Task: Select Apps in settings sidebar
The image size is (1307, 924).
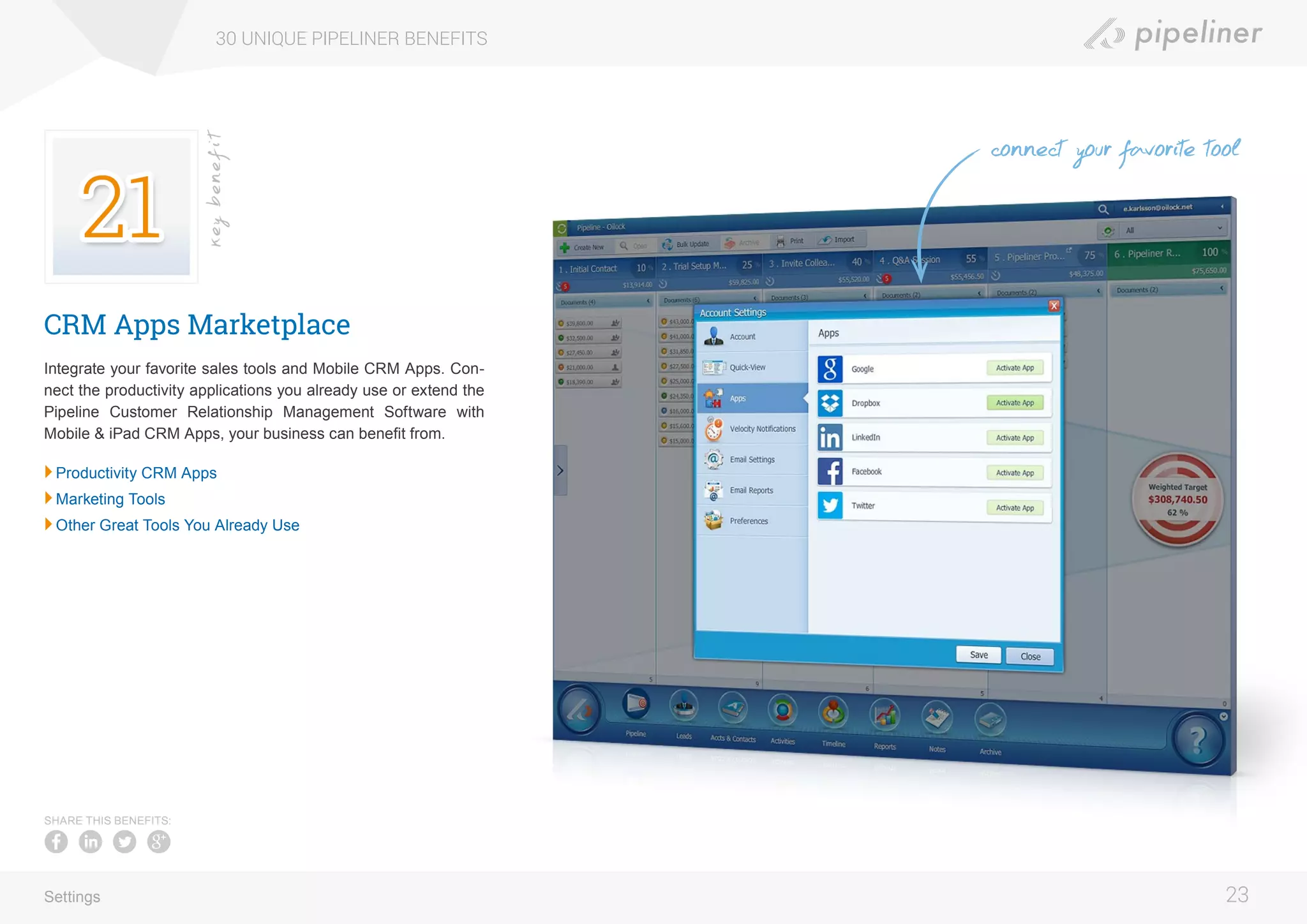Action: tap(752, 398)
